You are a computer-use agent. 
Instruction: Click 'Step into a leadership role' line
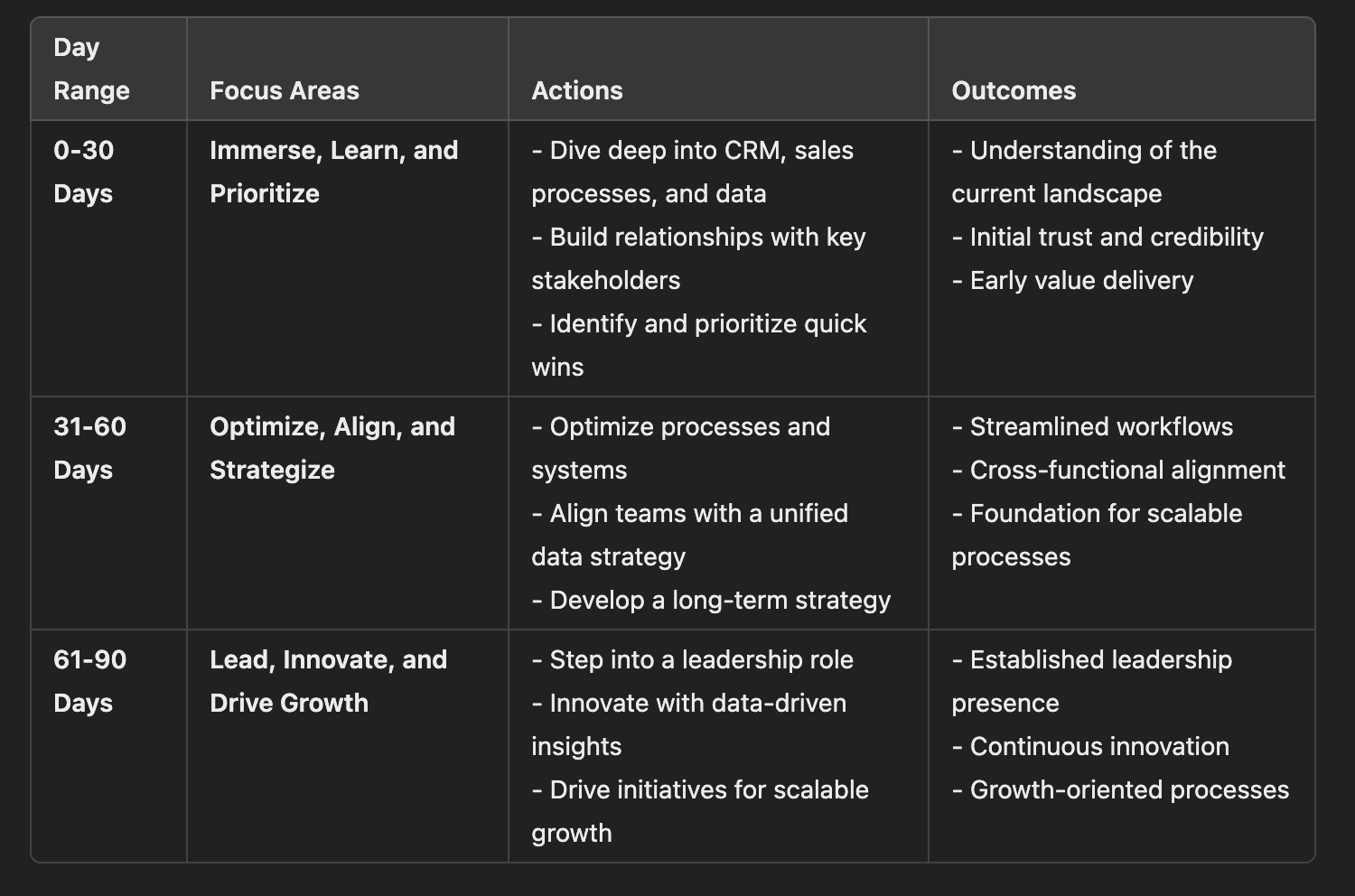[x=693, y=659]
